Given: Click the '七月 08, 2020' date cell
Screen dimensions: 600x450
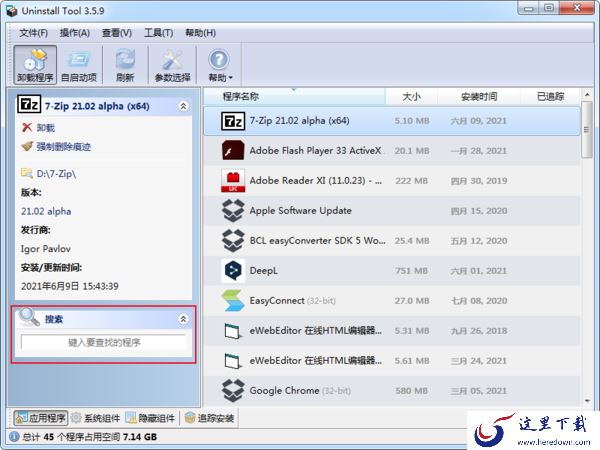Looking at the screenshot, I should 479,301.
